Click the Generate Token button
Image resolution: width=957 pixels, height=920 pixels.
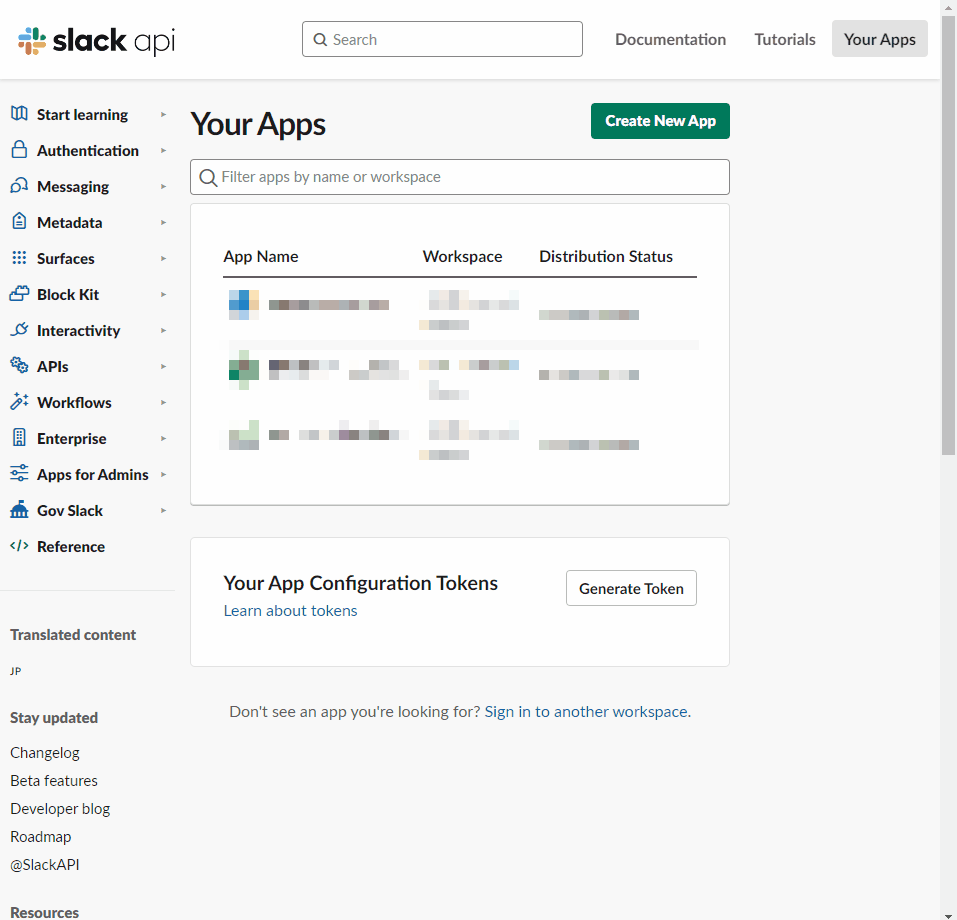(x=631, y=588)
